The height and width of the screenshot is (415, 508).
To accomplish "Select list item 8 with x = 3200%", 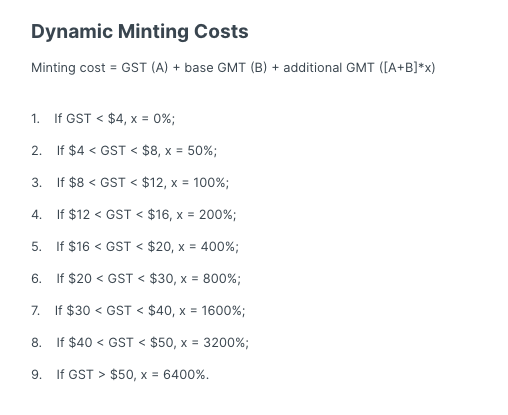I will click(x=140, y=343).
